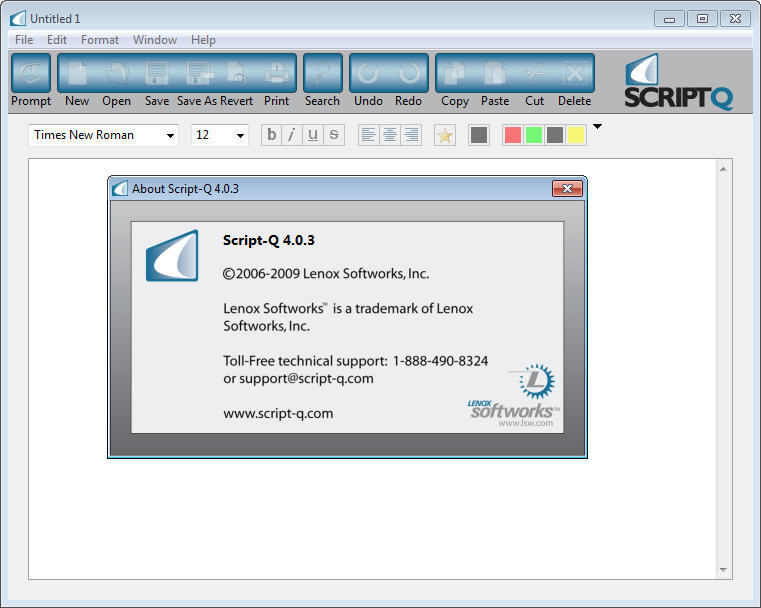Save the current script
This screenshot has width=761, height=608.
point(157,73)
